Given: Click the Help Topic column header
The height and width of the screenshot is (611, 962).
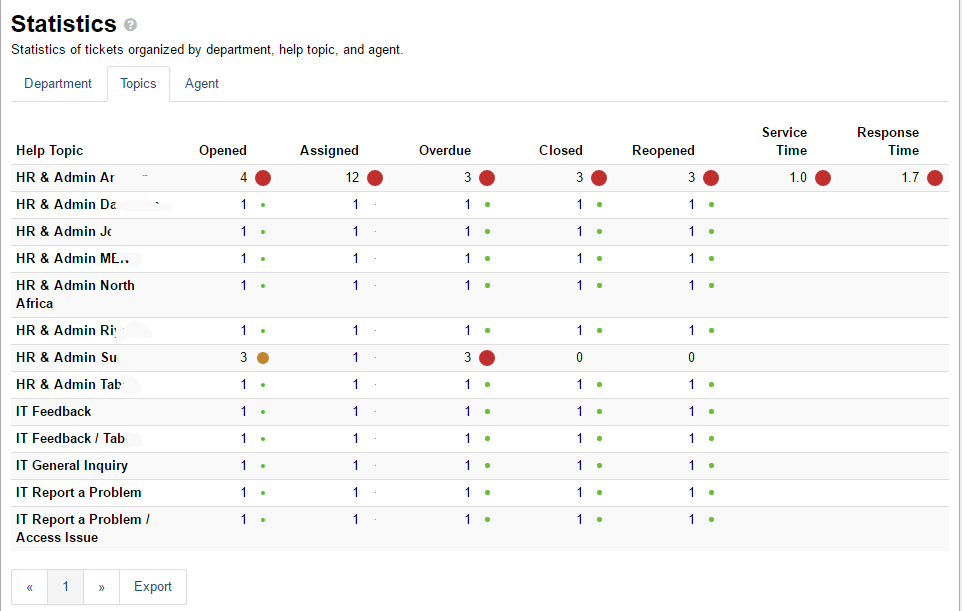Looking at the screenshot, I should coord(49,150).
